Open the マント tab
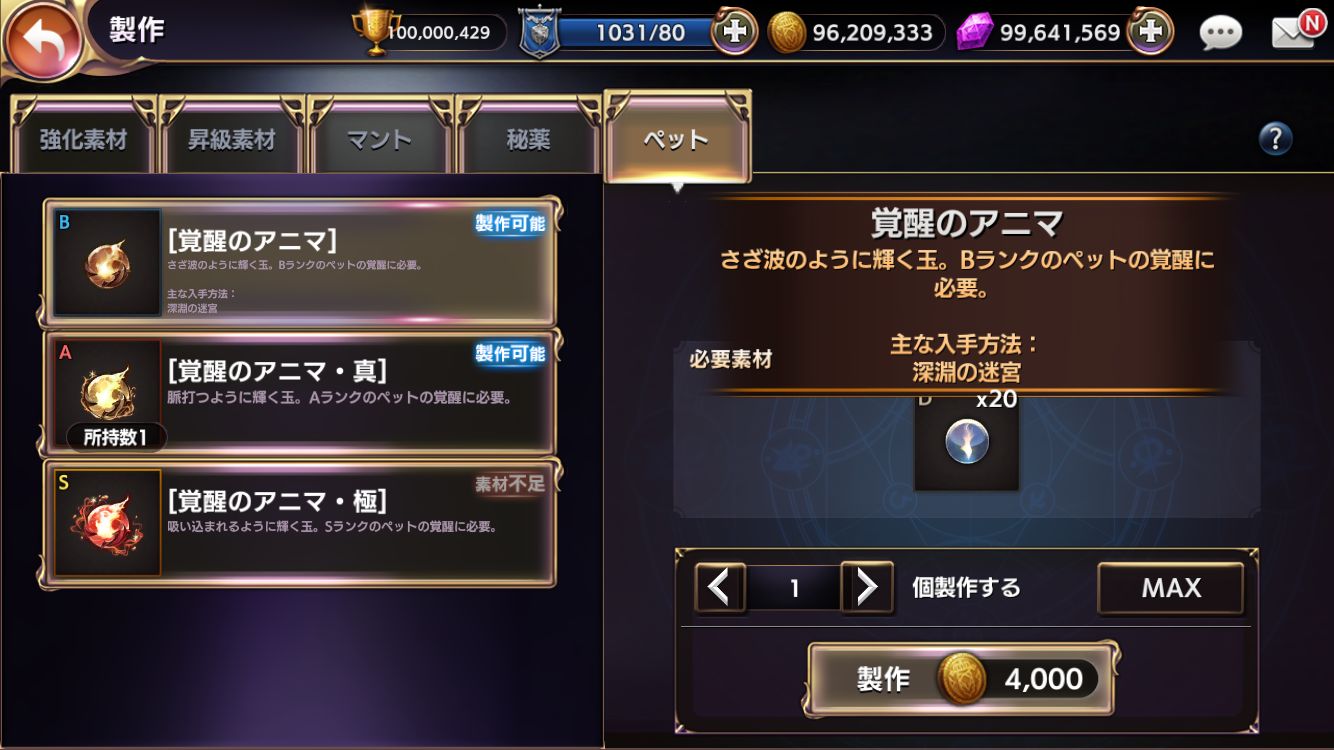The image size is (1334, 750). [380, 137]
